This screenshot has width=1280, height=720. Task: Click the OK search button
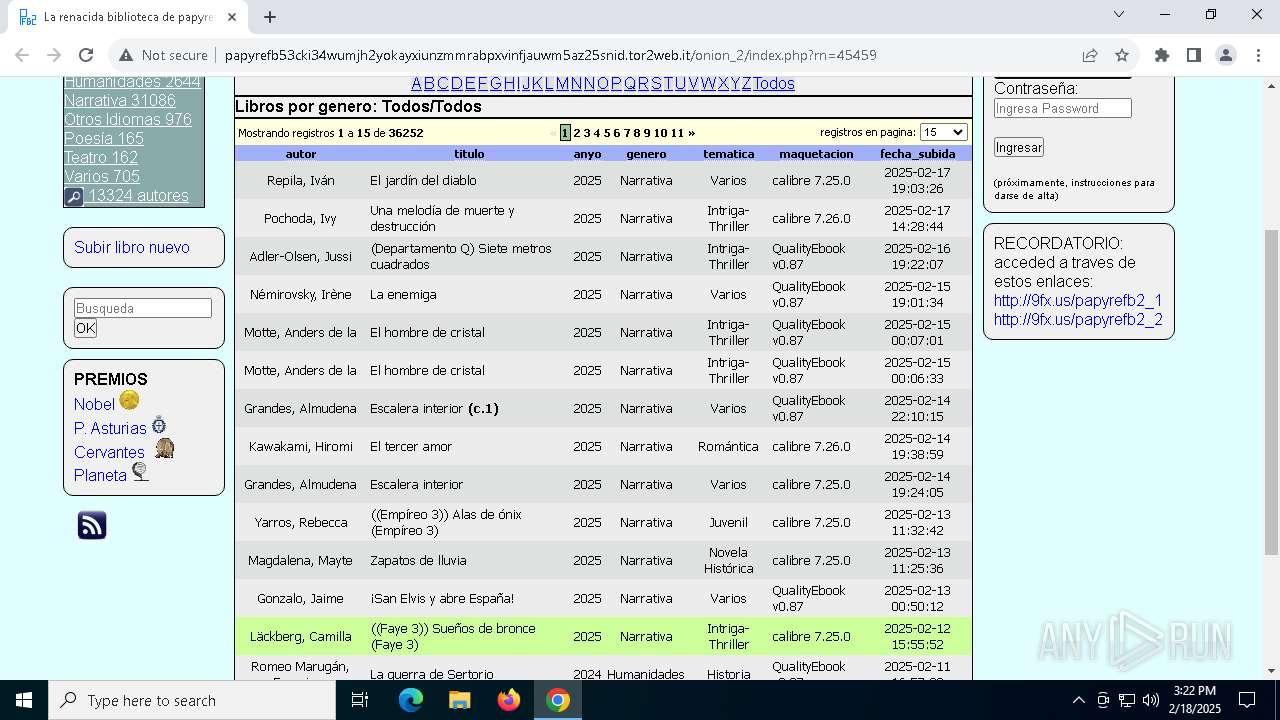tap(85, 328)
